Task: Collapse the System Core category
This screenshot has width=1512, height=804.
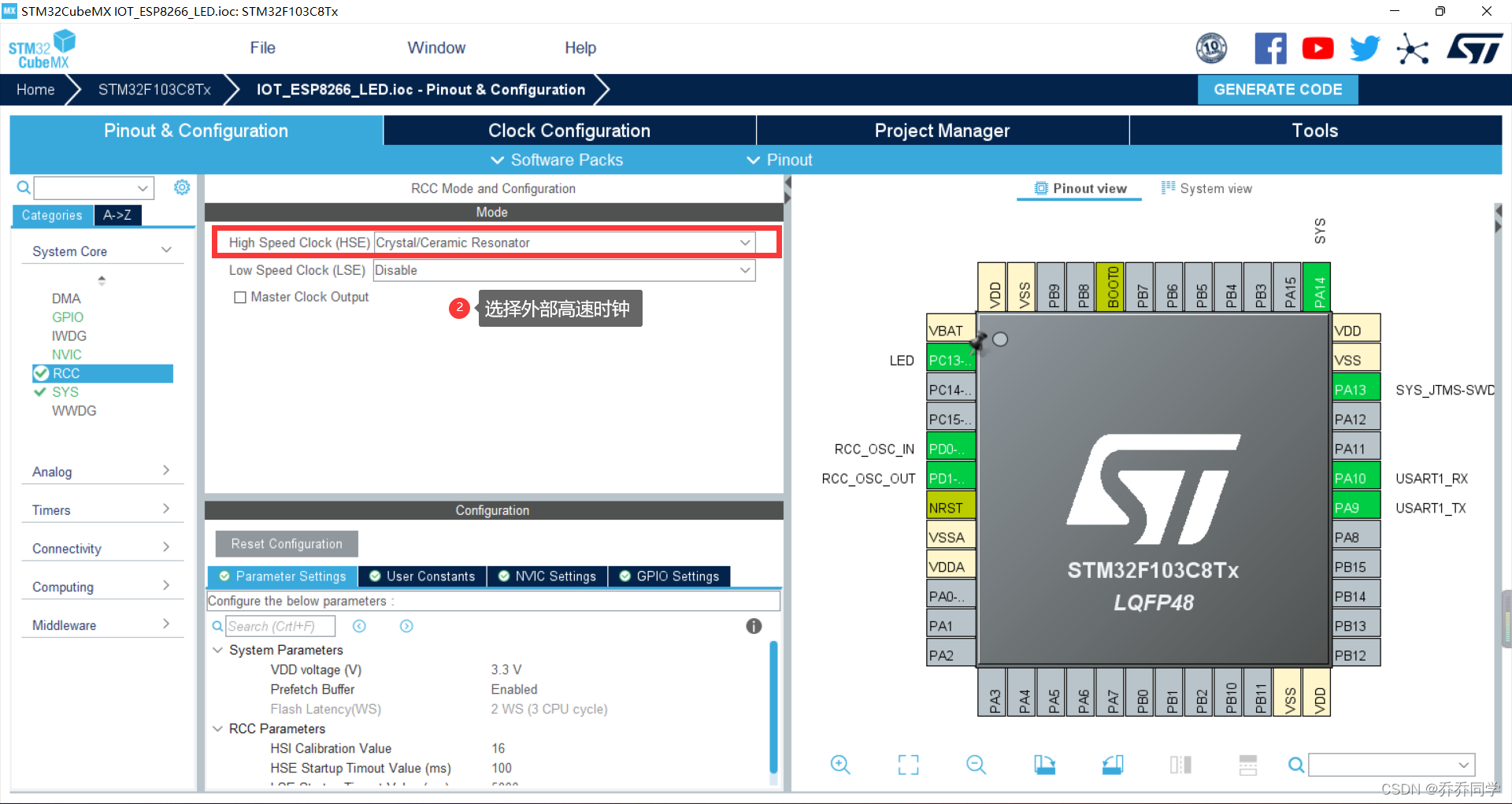Action: (x=102, y=250)
